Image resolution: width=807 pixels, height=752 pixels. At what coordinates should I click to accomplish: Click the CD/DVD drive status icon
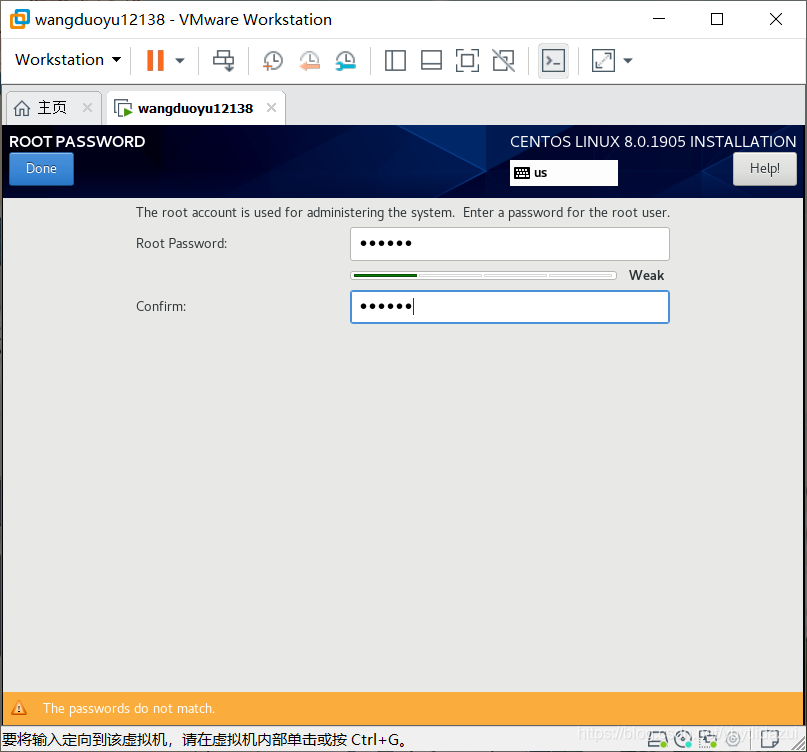pos(683,739)
